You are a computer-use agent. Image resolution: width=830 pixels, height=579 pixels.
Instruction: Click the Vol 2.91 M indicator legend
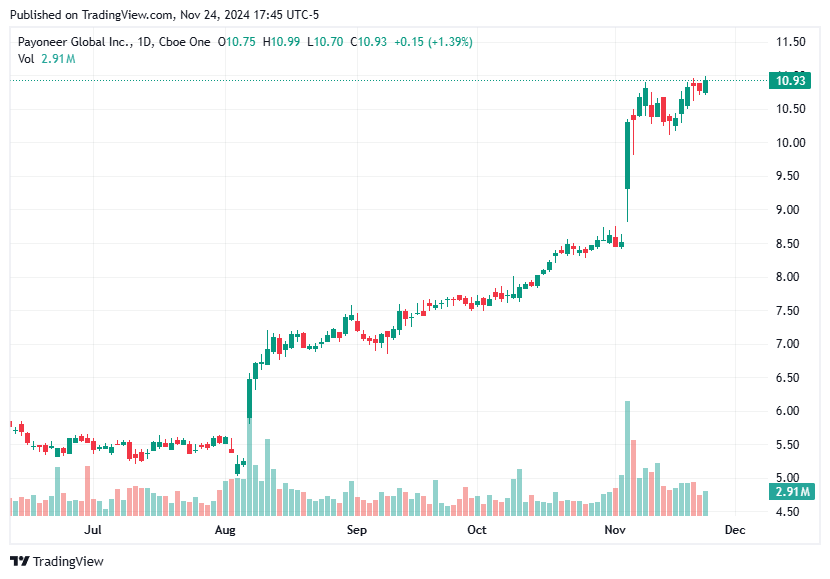click(47, 59)
